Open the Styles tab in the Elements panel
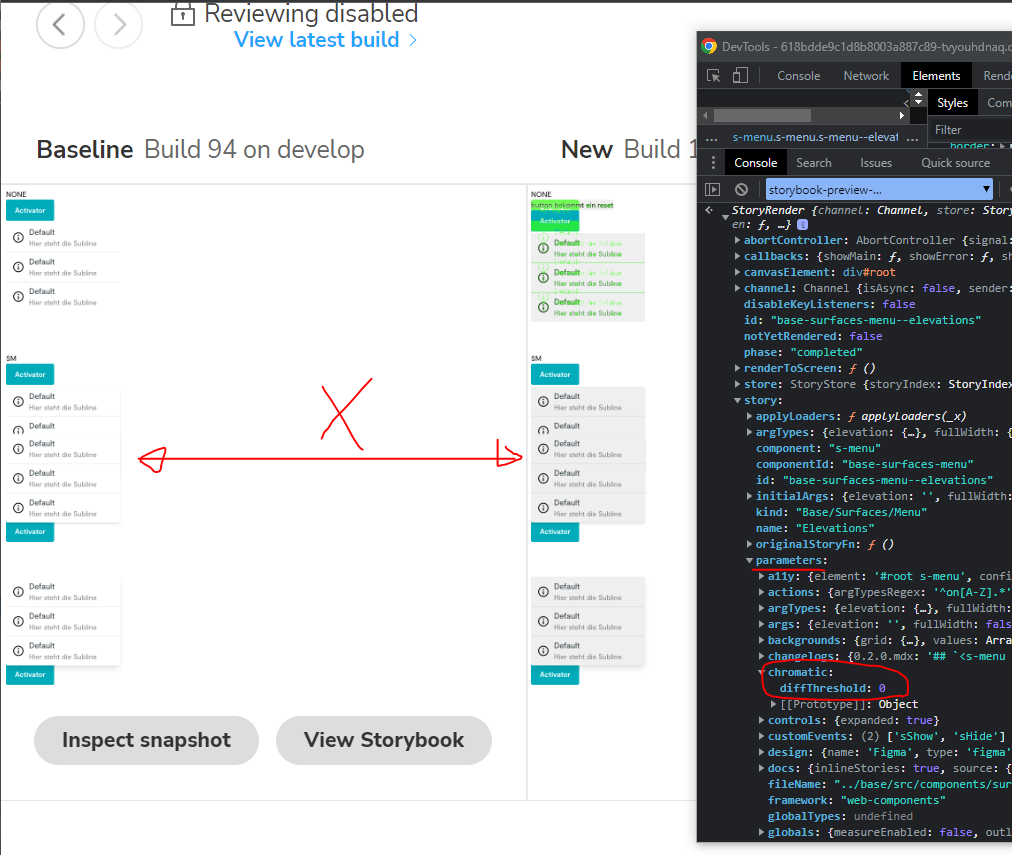Screen dimensions: 1012x855 (952, 102)
